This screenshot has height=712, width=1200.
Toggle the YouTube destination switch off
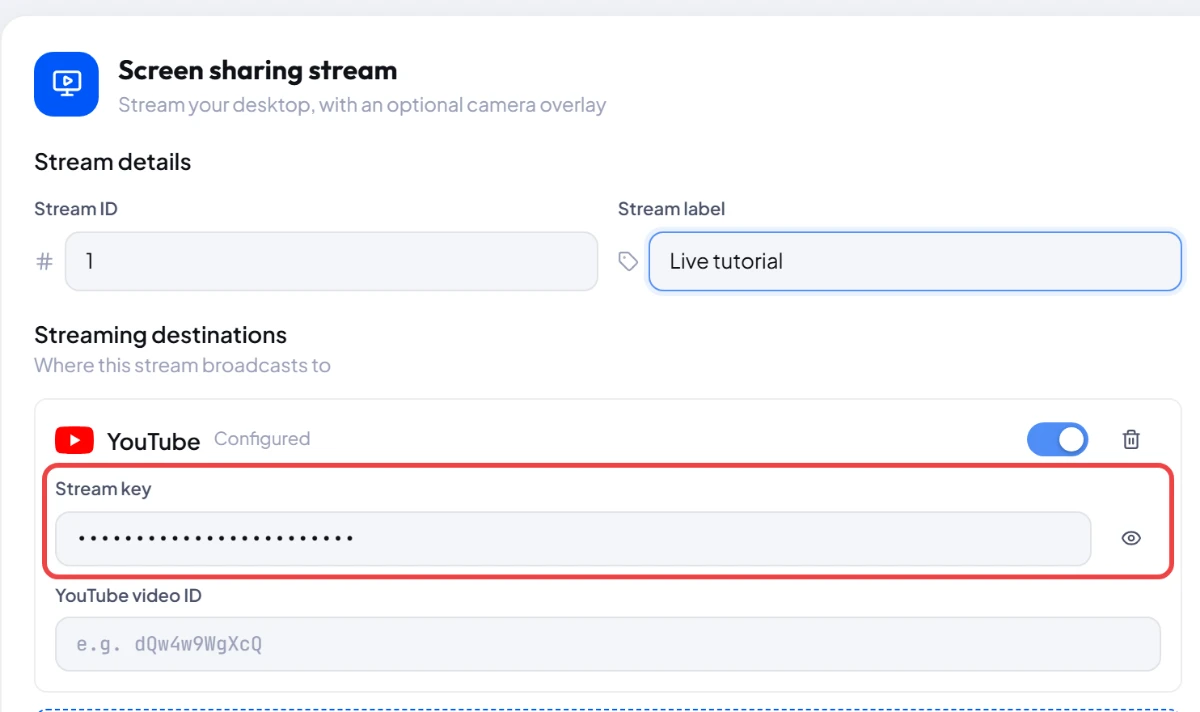click(1057, 439)
